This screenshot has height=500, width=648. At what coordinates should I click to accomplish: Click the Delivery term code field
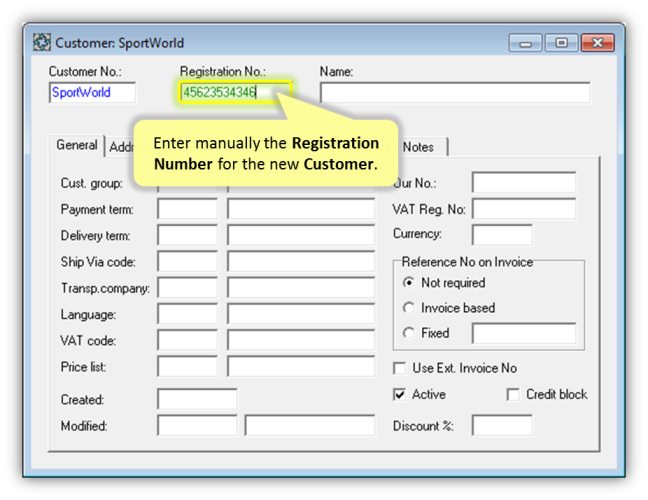point(188,235)
